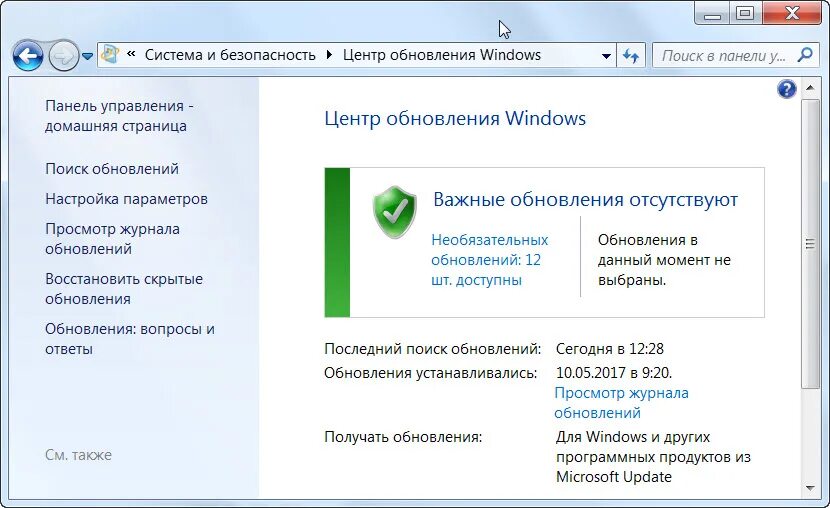This screenshot has height=508, width=830.
Task: Click the breadcrumb overflow chevron «
Action: (131, 54)
